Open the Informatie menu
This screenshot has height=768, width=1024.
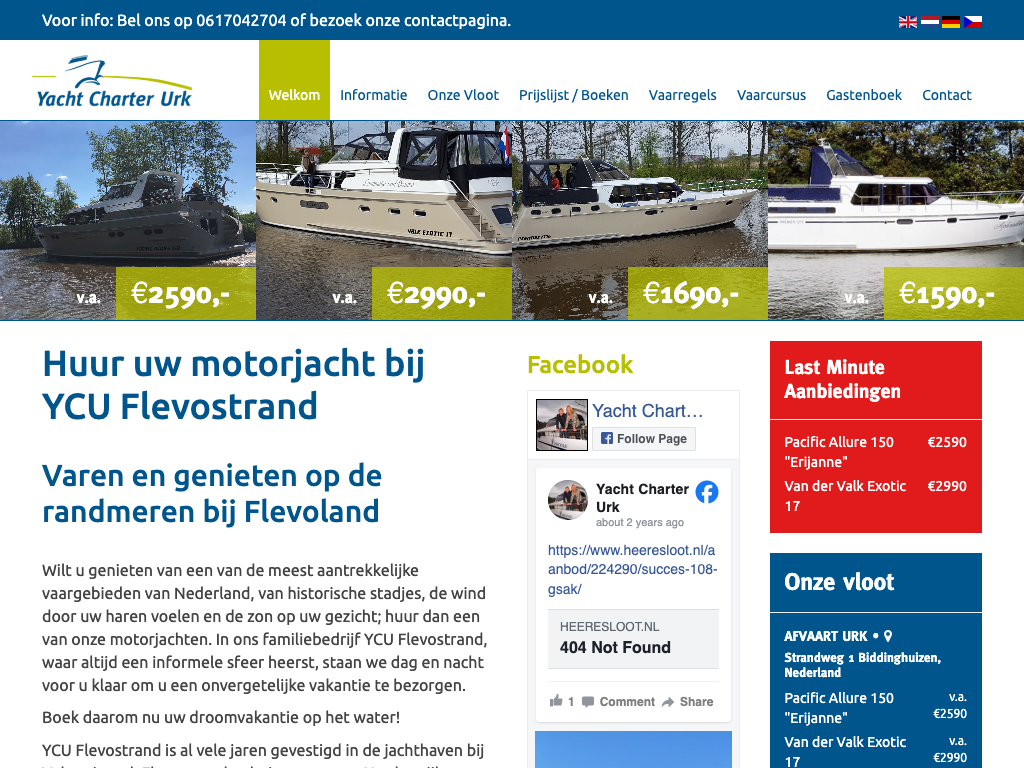(x=373, y=95)
